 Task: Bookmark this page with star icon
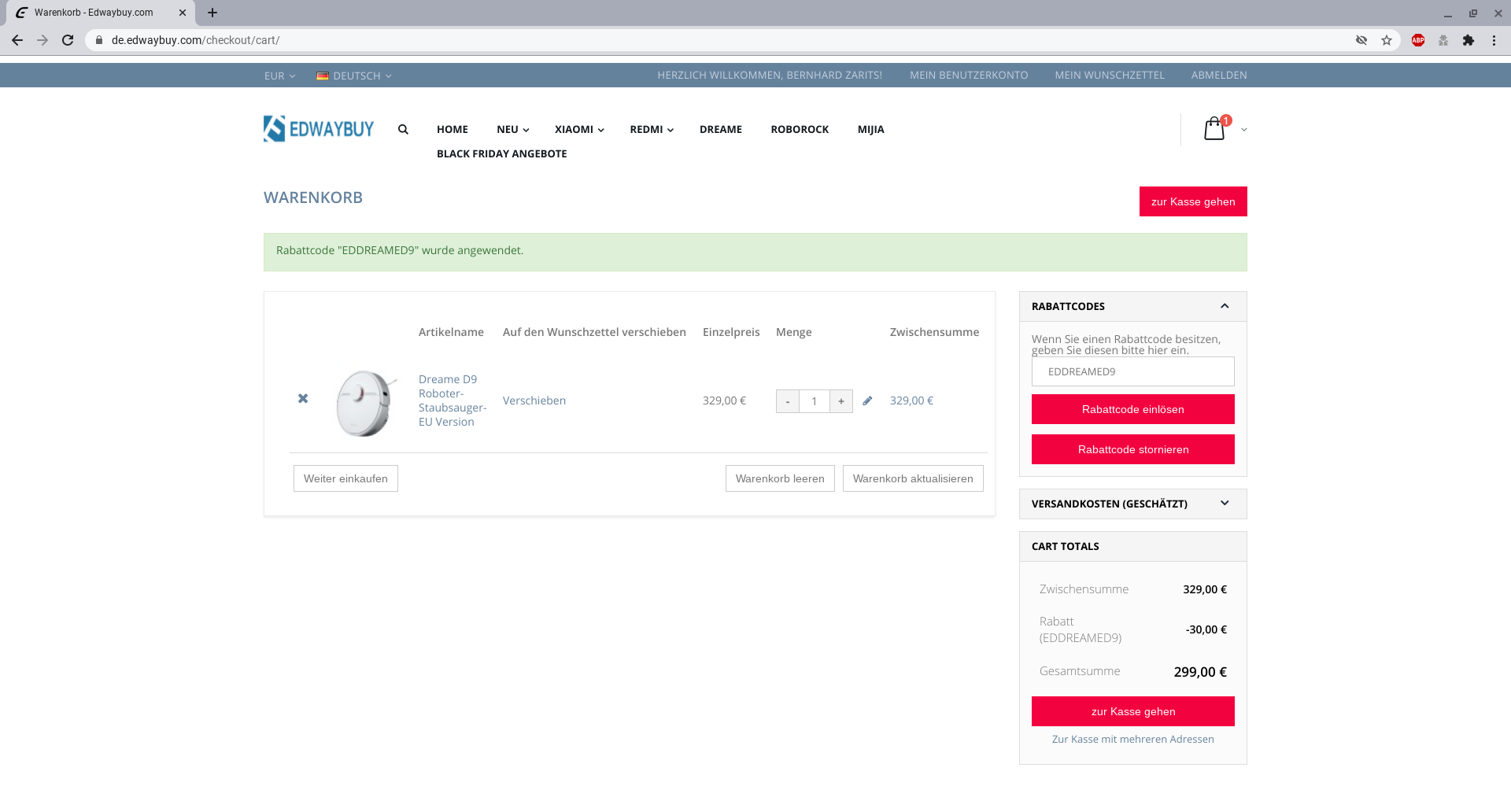1387,40
